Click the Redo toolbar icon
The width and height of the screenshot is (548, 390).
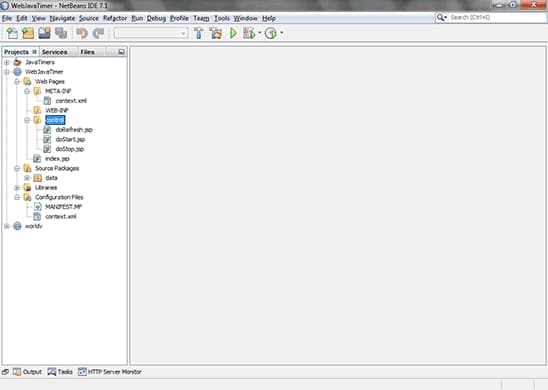tap(99, 33)
